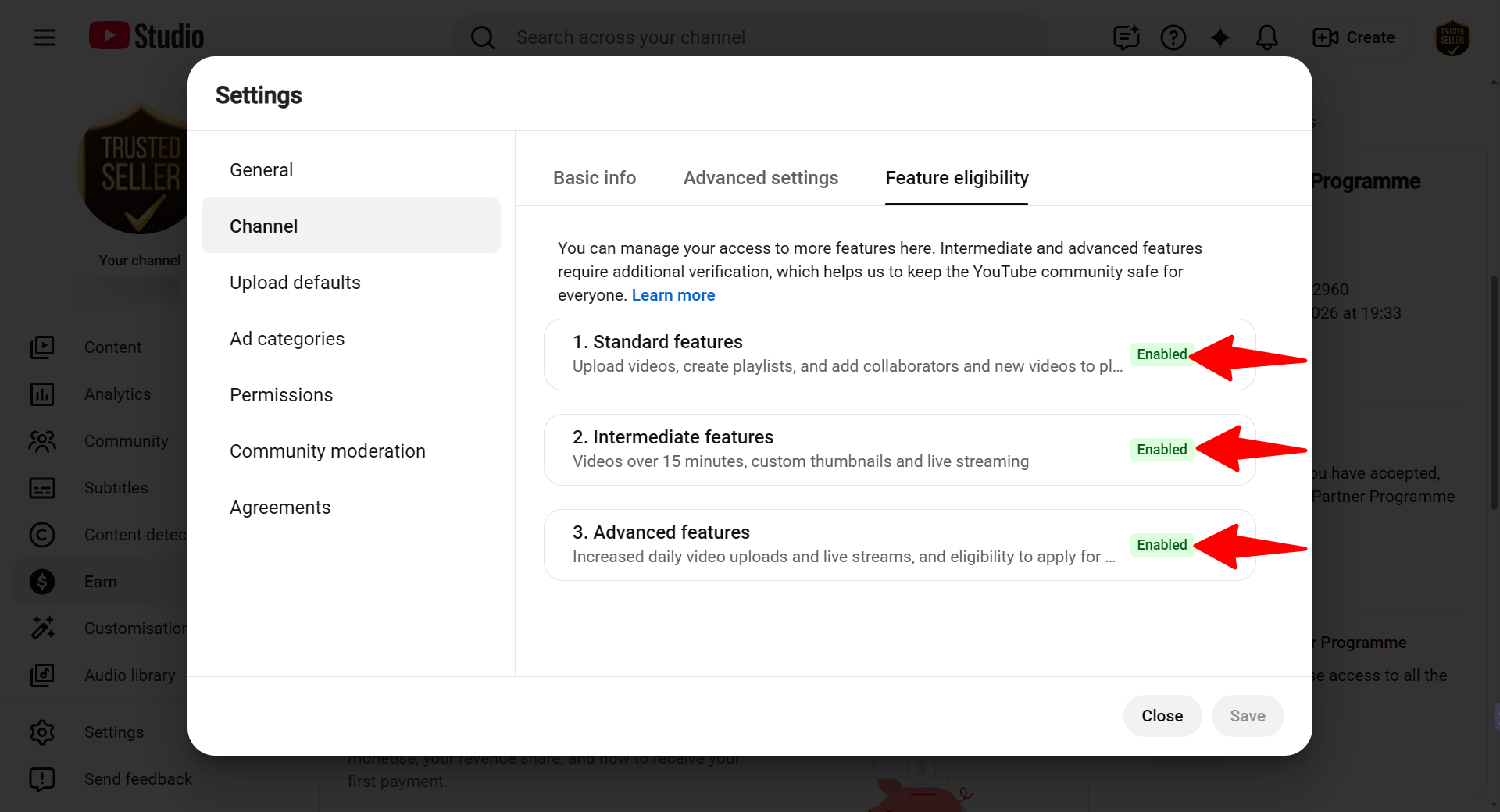Open Agreements settings
The image size is (1500, 812).
[351, 507]
